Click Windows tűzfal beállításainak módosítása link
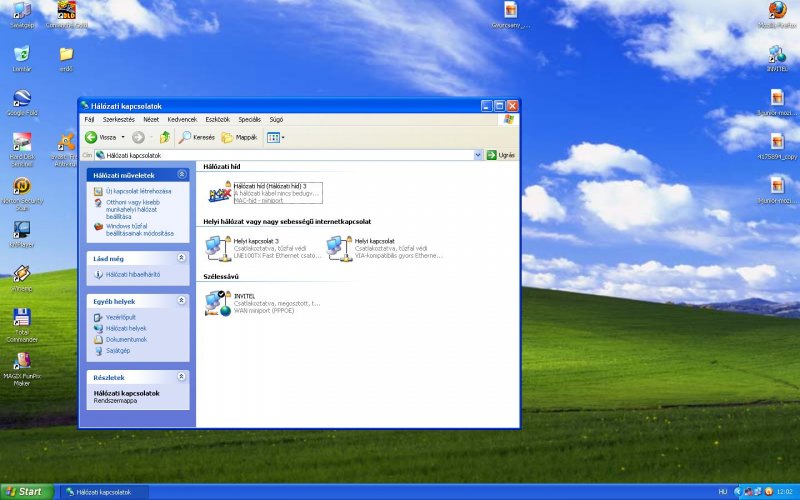The image size is (800, 500). point(139,230)
